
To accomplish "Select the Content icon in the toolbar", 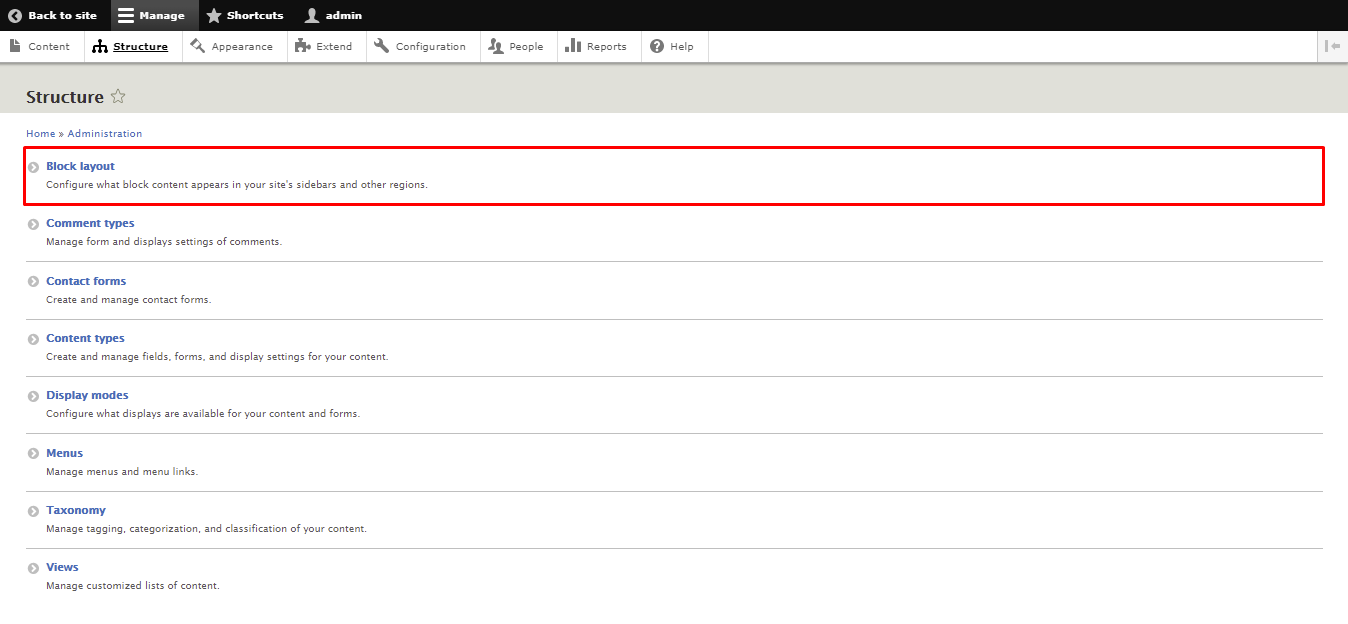I will pyautogui.click(x=14, y=46).
